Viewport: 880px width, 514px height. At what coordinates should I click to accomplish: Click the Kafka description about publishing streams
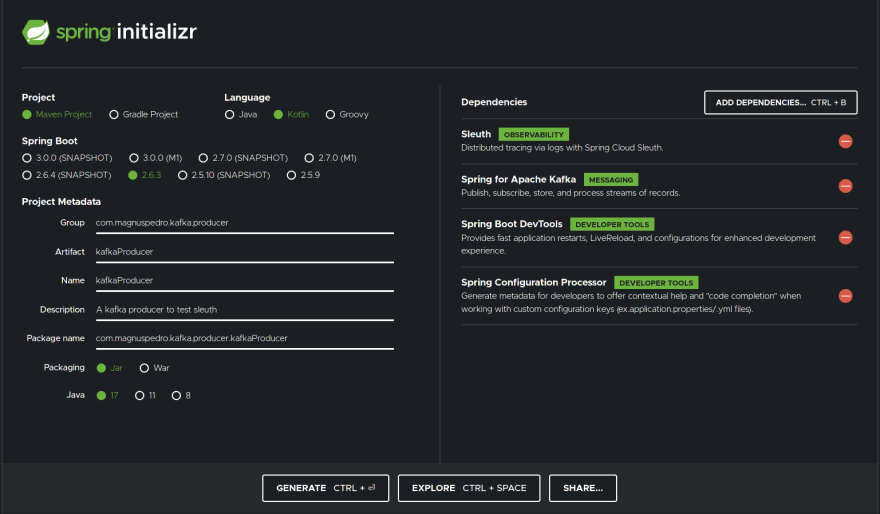click(x=571, y=193)
